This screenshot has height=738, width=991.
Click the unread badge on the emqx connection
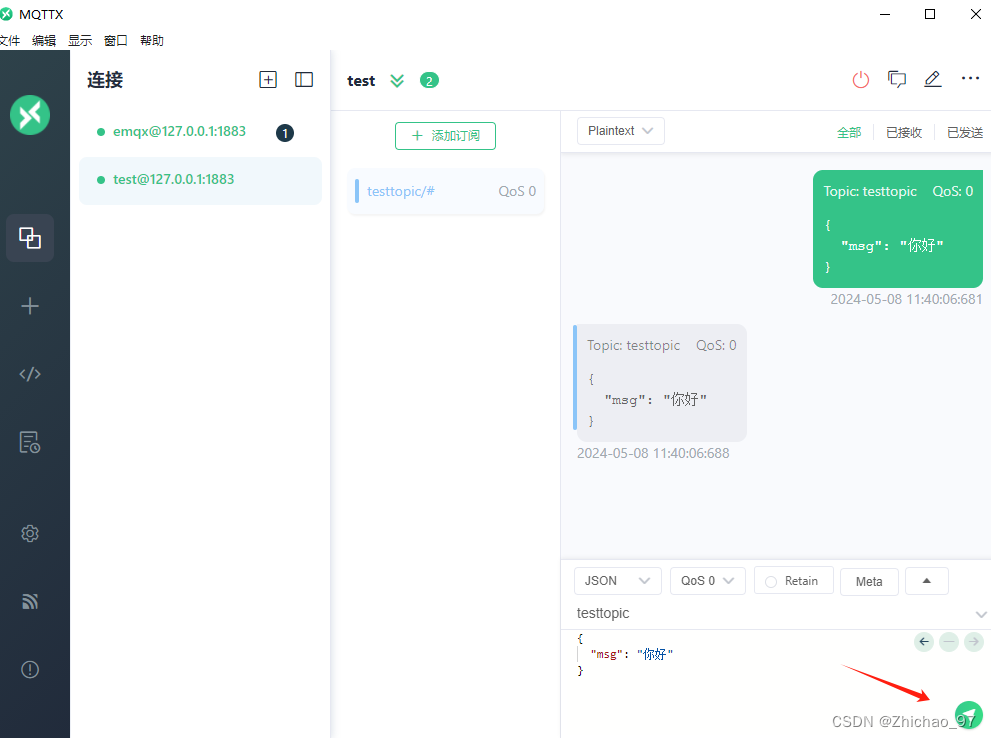[x=285, y=133]
